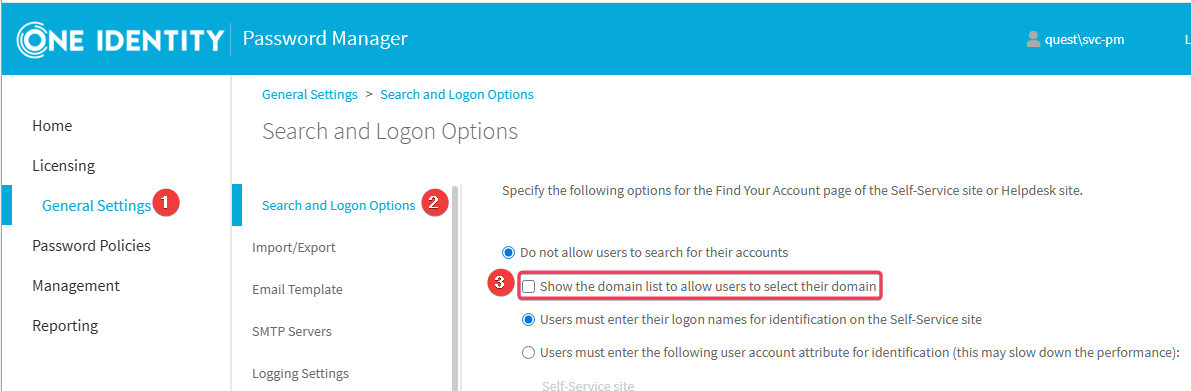Click the settings list vertical scrollbar
Screen dimensions: 1191x391
[x=456, y=288]
